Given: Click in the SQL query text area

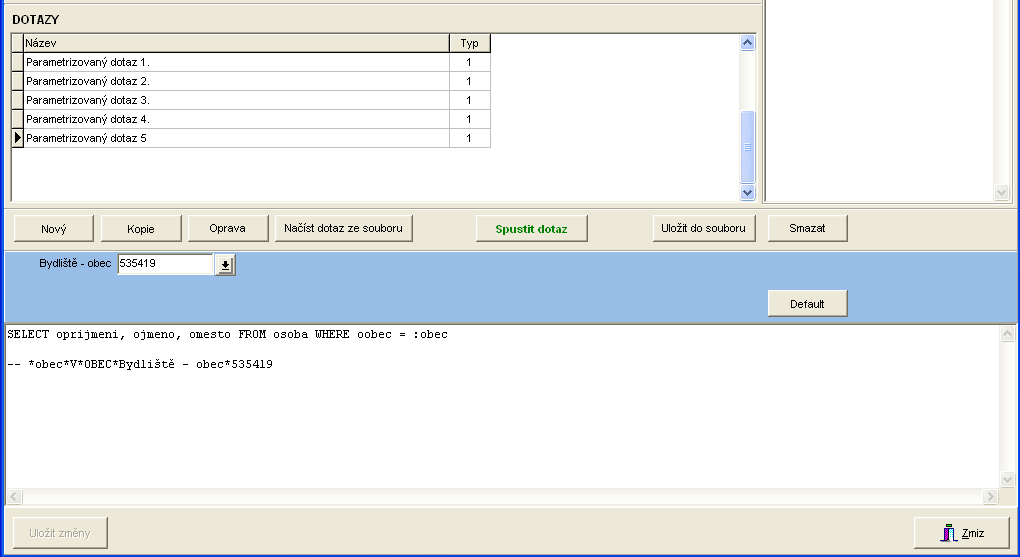Looking at the screenshot, I should pyautogui.click(x=500, y=420).
